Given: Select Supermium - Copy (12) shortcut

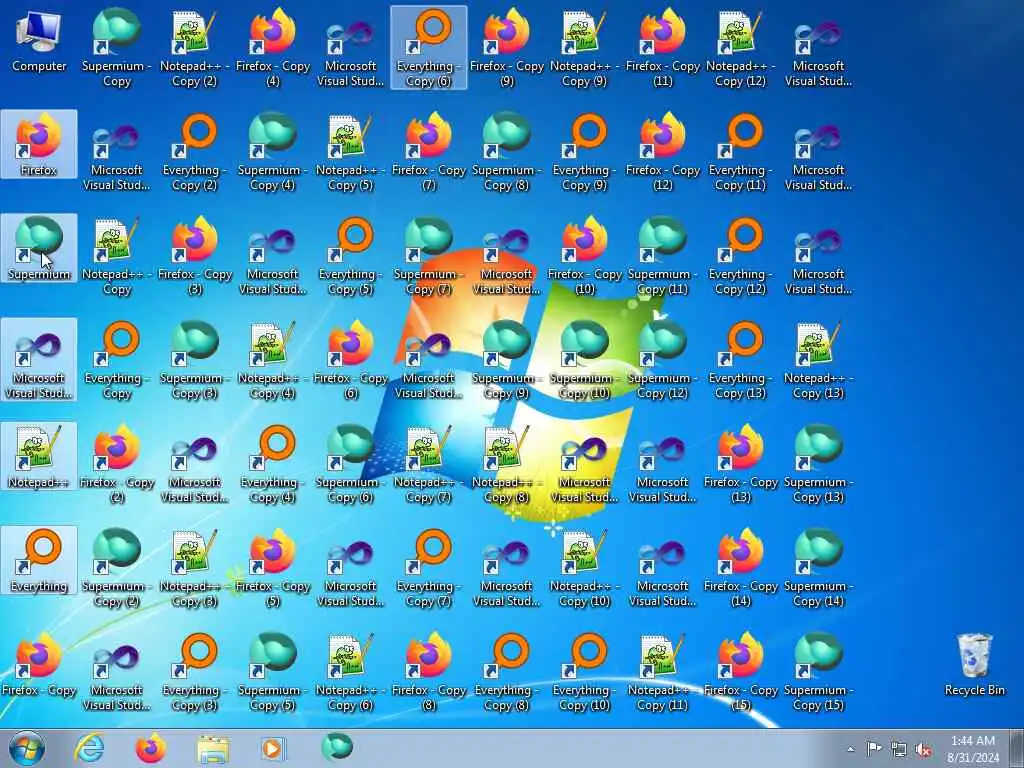Looking at the screenshot, I should coord(662,360).
